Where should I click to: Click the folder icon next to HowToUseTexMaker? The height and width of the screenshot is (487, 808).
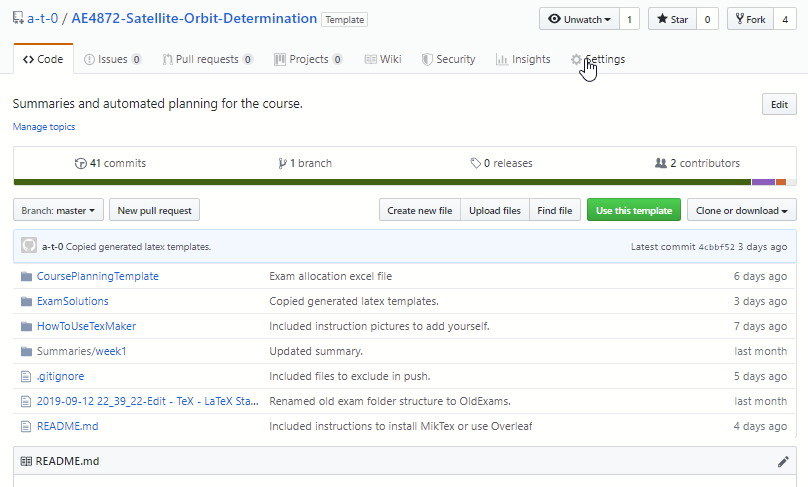26,326
